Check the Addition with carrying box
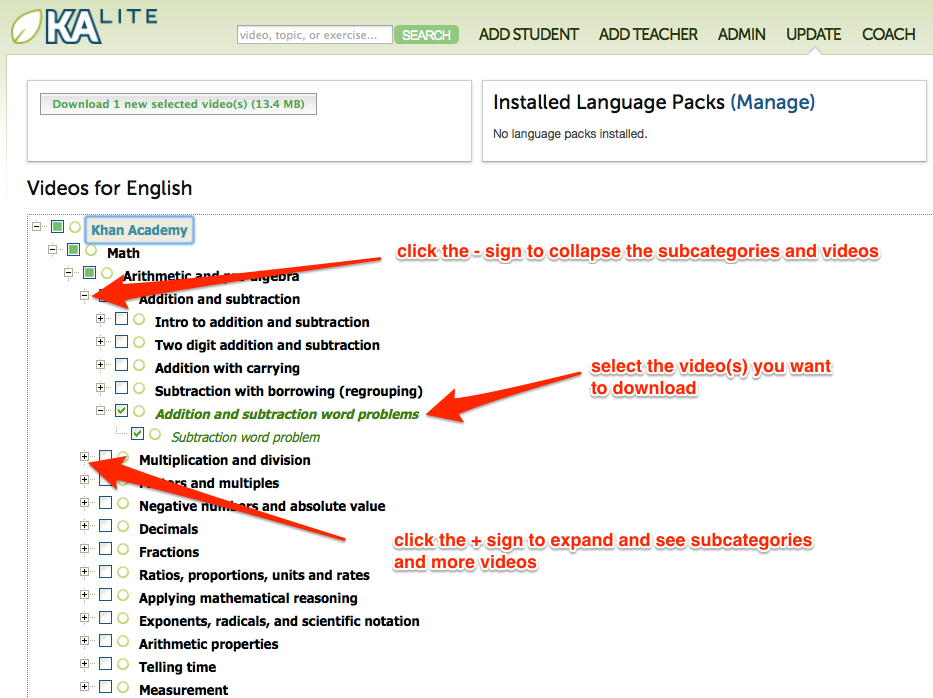The image size is (933, 698). pos(121,365)
